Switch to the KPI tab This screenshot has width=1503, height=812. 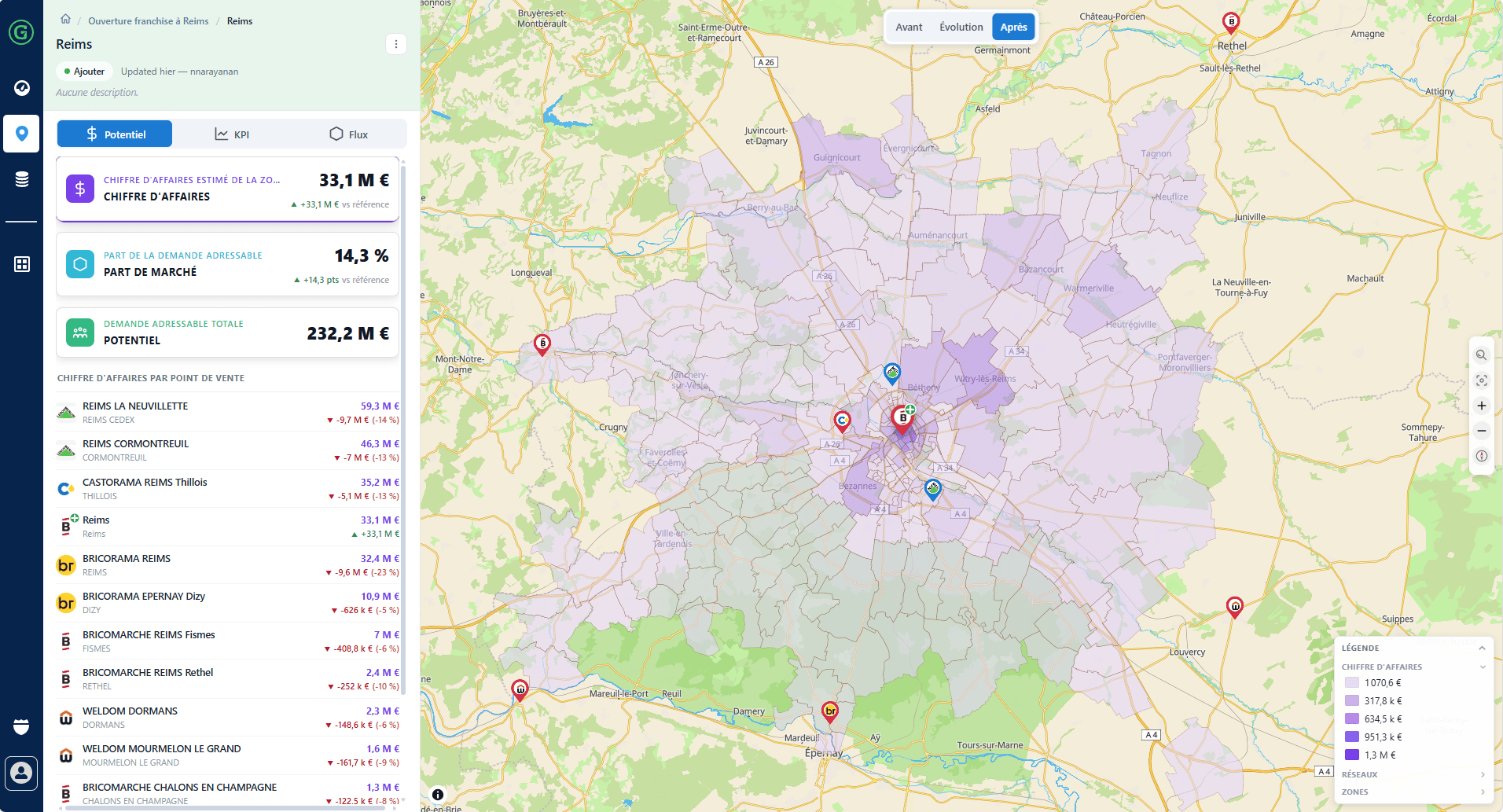(x=232, y=134)
